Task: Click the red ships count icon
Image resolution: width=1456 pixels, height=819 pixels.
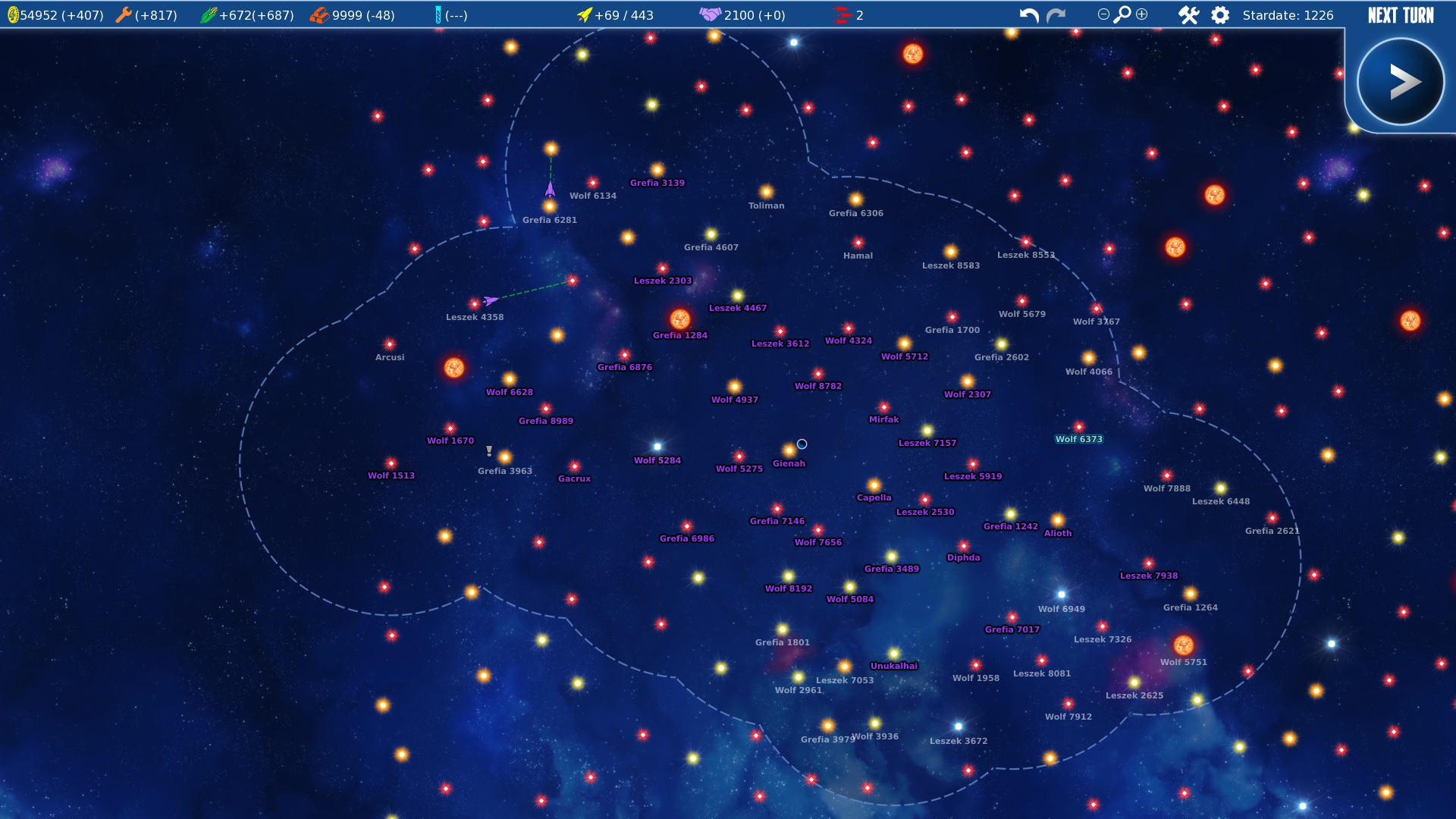Action: 843,15
